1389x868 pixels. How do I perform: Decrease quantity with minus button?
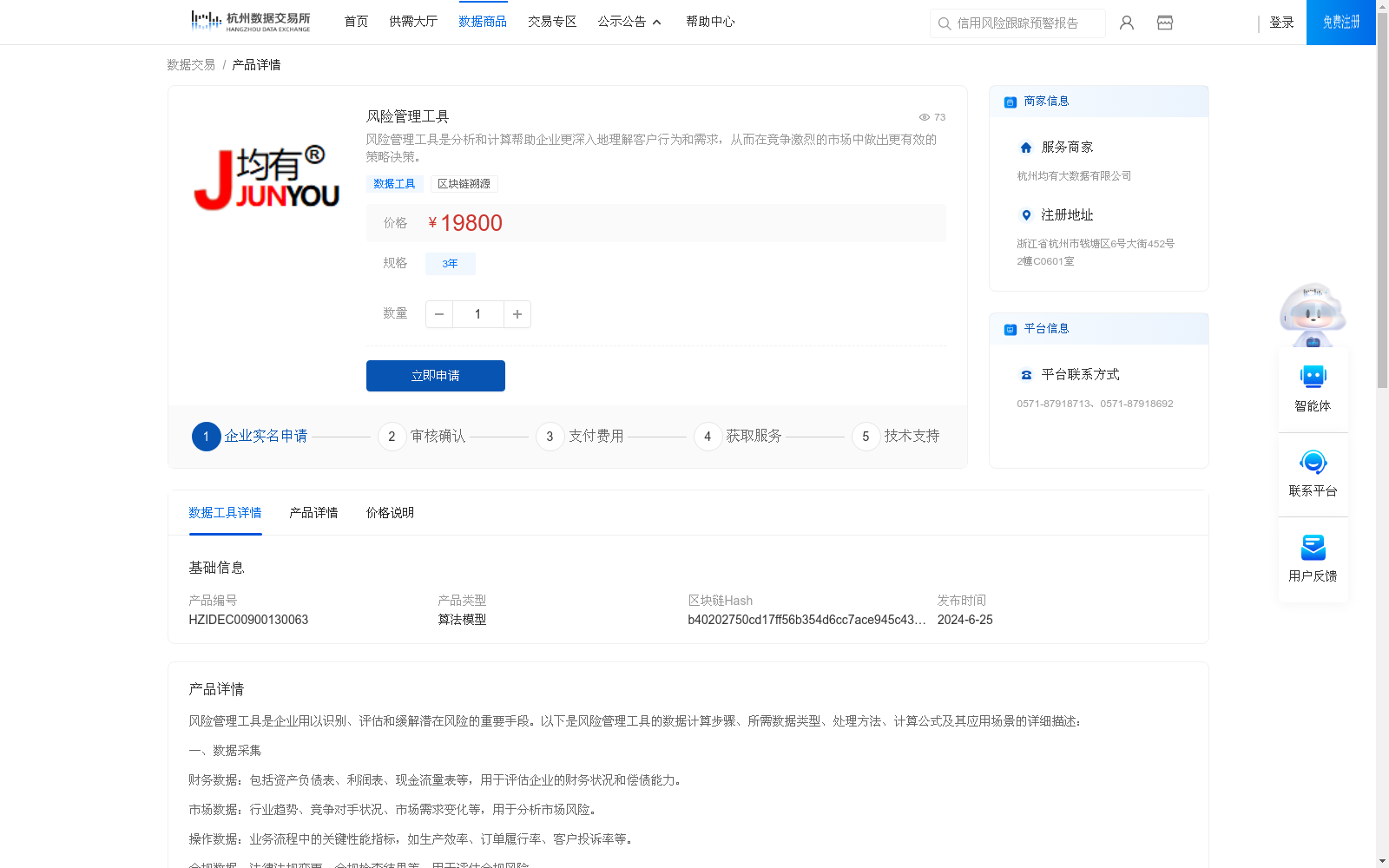pos(439,314)
